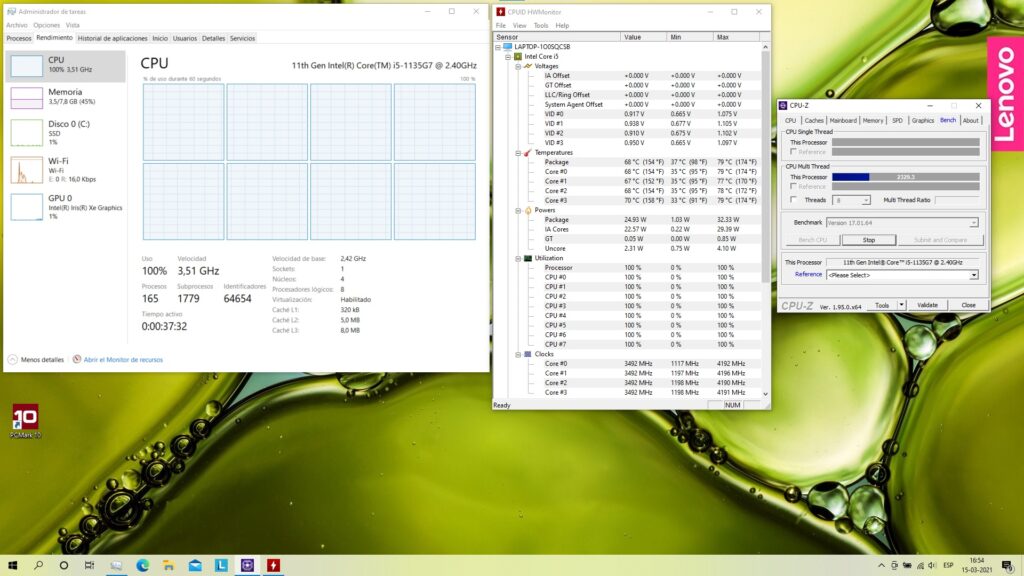Open Windows Search magnifier on taskbar

[39, 565]
